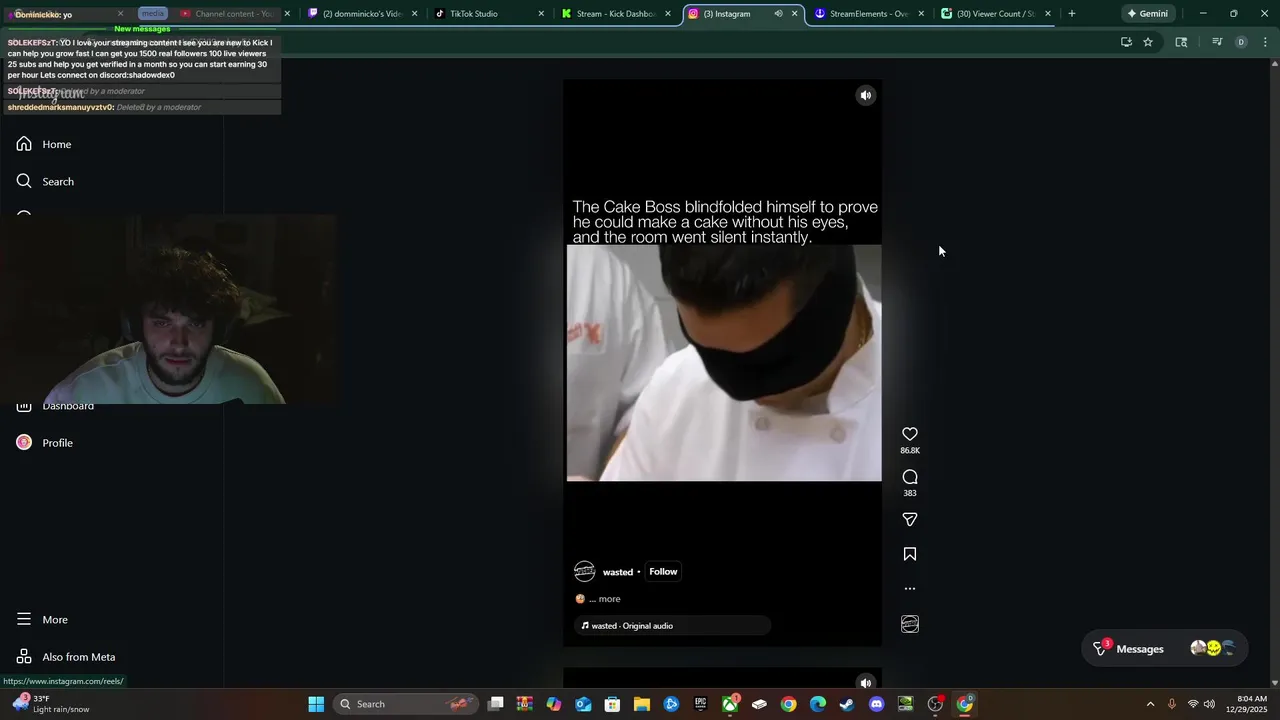Share the reel using the paper plane icon
Viewport: 1280px width, 720px height.
[x=910, y=520]
